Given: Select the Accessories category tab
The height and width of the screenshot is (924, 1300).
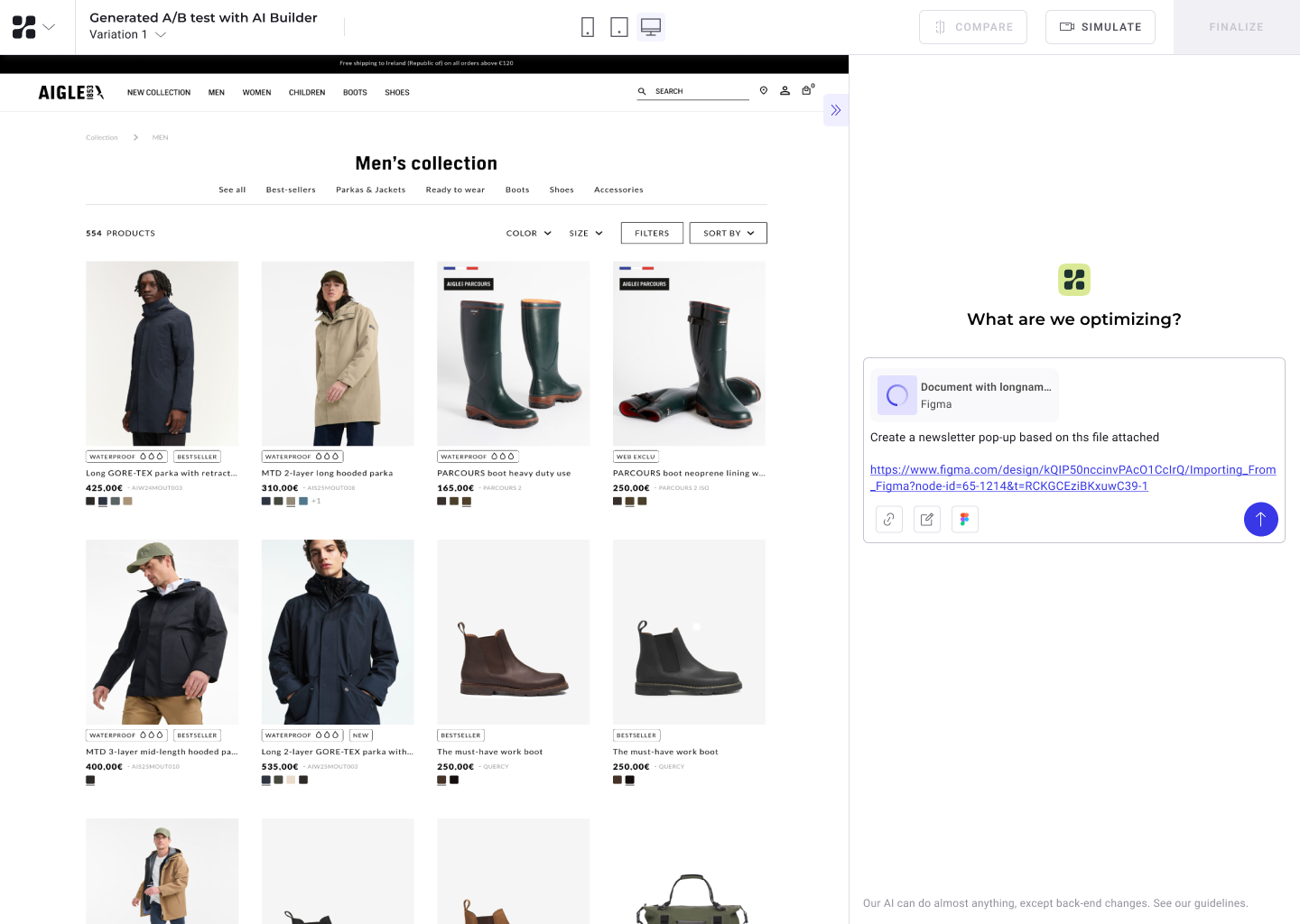Looking at the screenshot, I should [618, 189].
